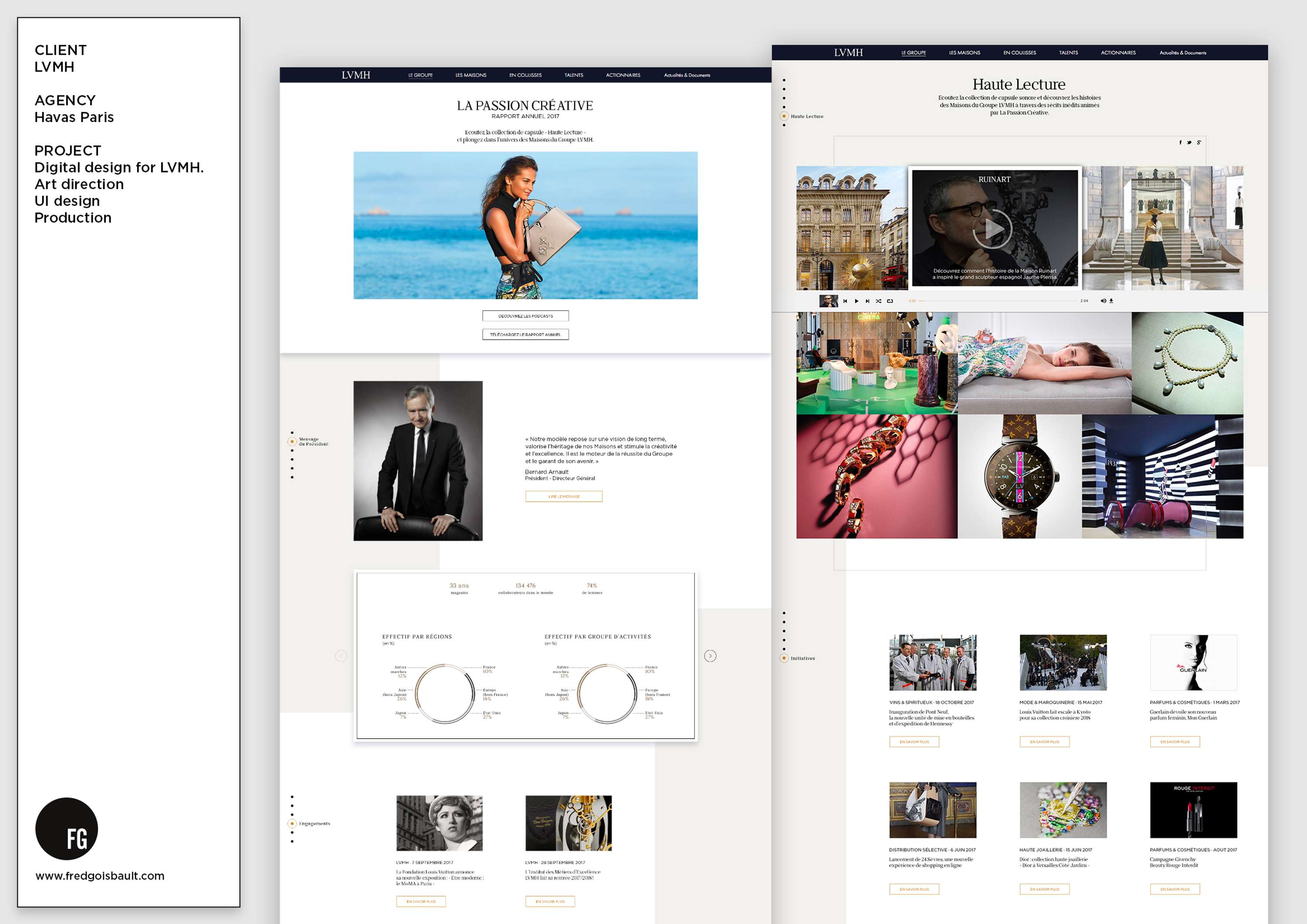Viewport: 1307px width, 924px height.
Task: Click the Guerlain logo article thumbnail
Action: click(1193, 663)
